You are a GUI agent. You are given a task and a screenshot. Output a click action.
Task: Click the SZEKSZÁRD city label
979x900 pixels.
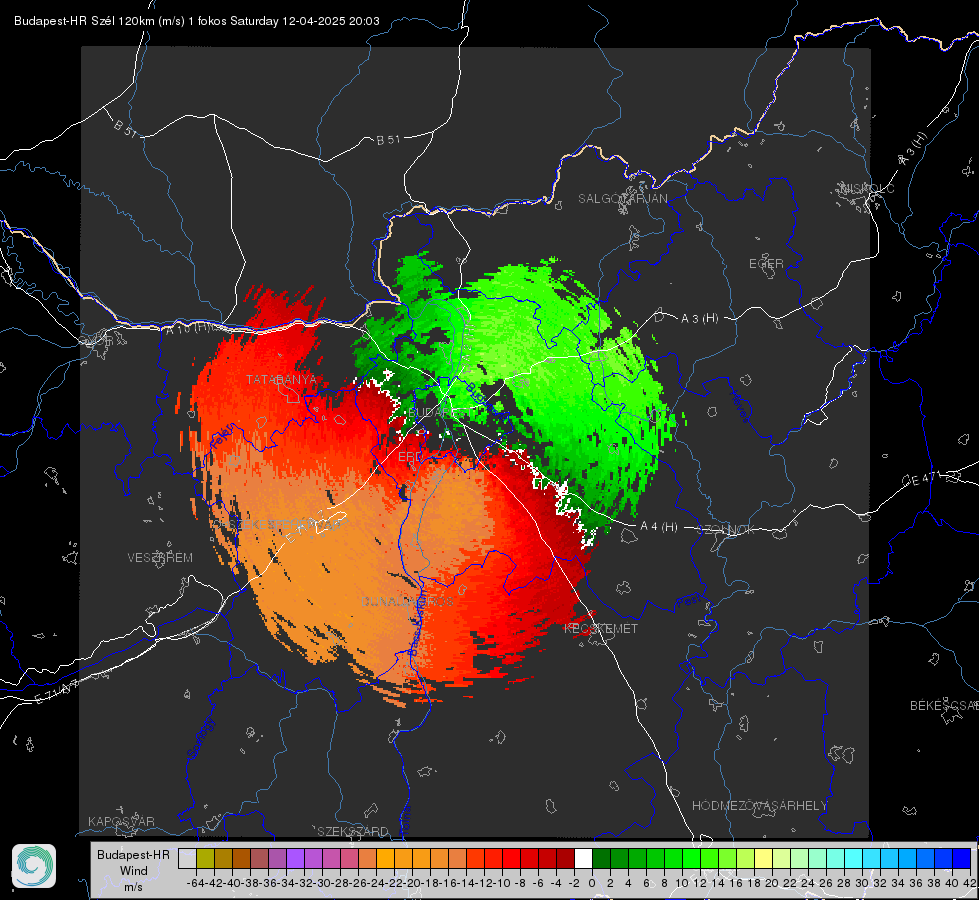tap(353, 831)
